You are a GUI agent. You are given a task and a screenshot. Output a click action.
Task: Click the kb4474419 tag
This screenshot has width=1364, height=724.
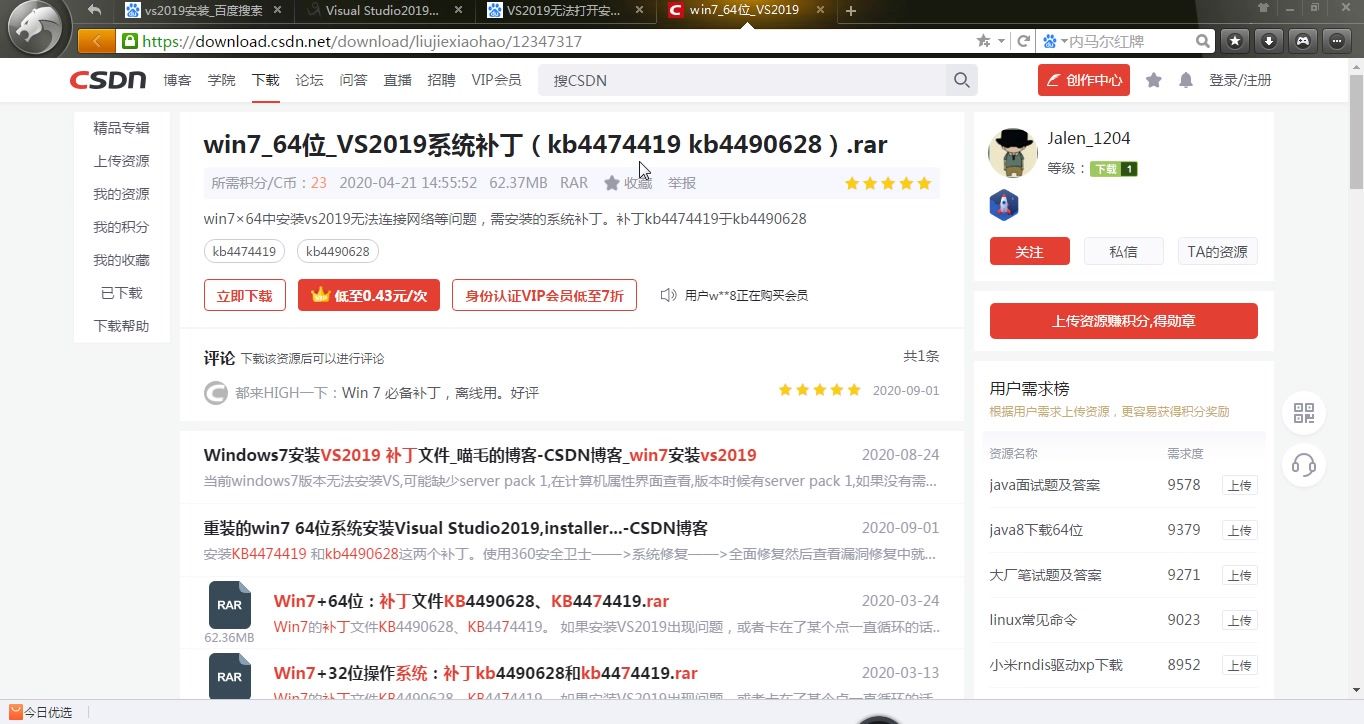point(244,251)
